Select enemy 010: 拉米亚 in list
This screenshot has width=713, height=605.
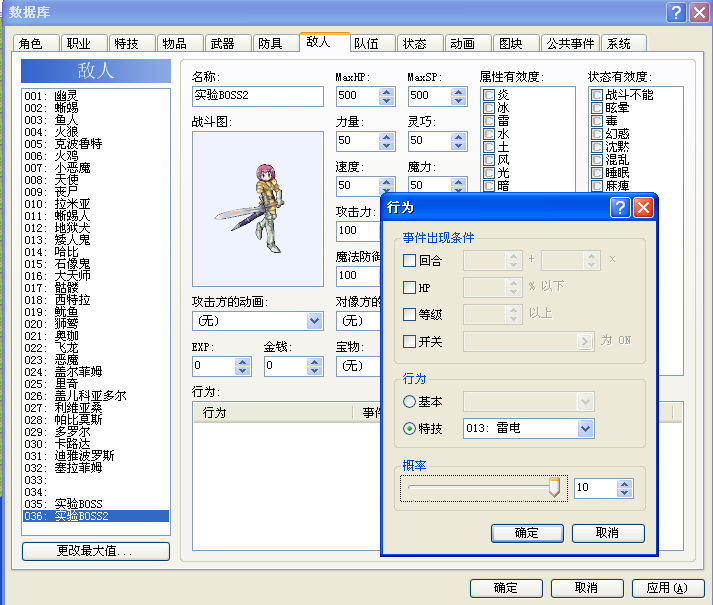pos(95,204)
